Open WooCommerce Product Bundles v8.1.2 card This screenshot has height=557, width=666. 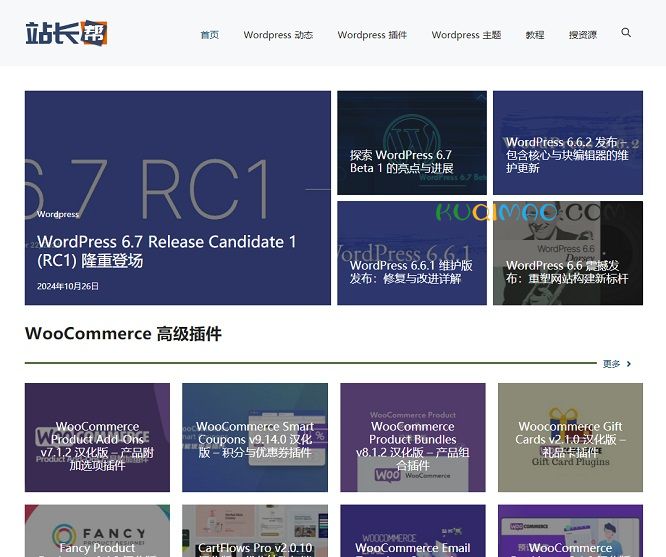[413, 438]
